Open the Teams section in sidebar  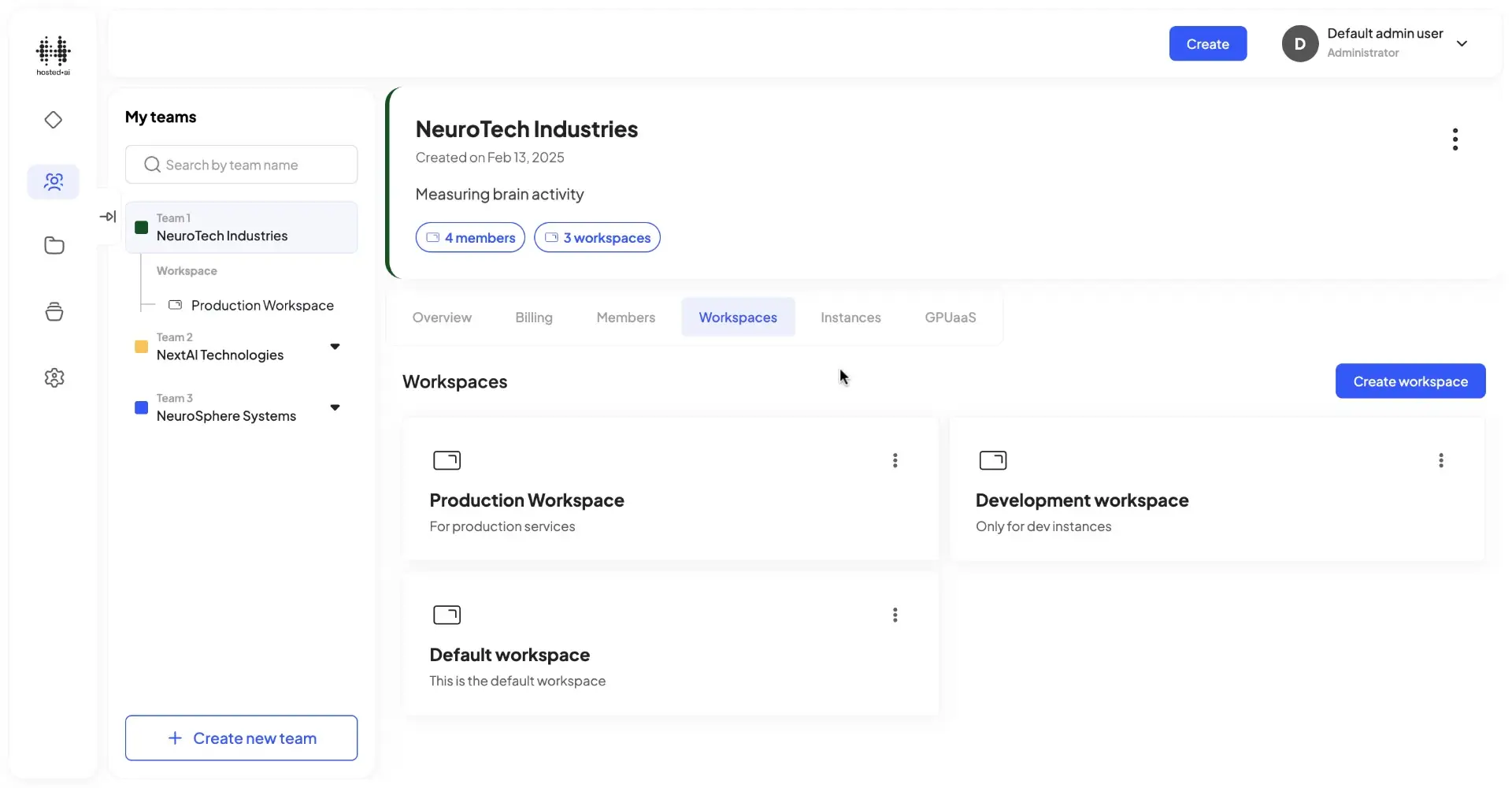(x=53, y=181)
